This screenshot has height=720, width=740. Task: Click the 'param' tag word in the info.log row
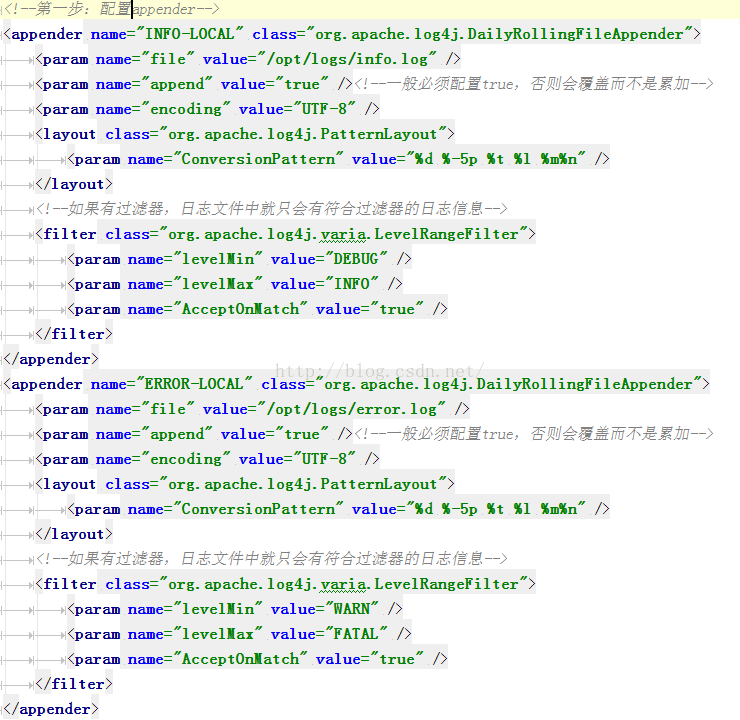pyautogui.click(x=65, y=59)
